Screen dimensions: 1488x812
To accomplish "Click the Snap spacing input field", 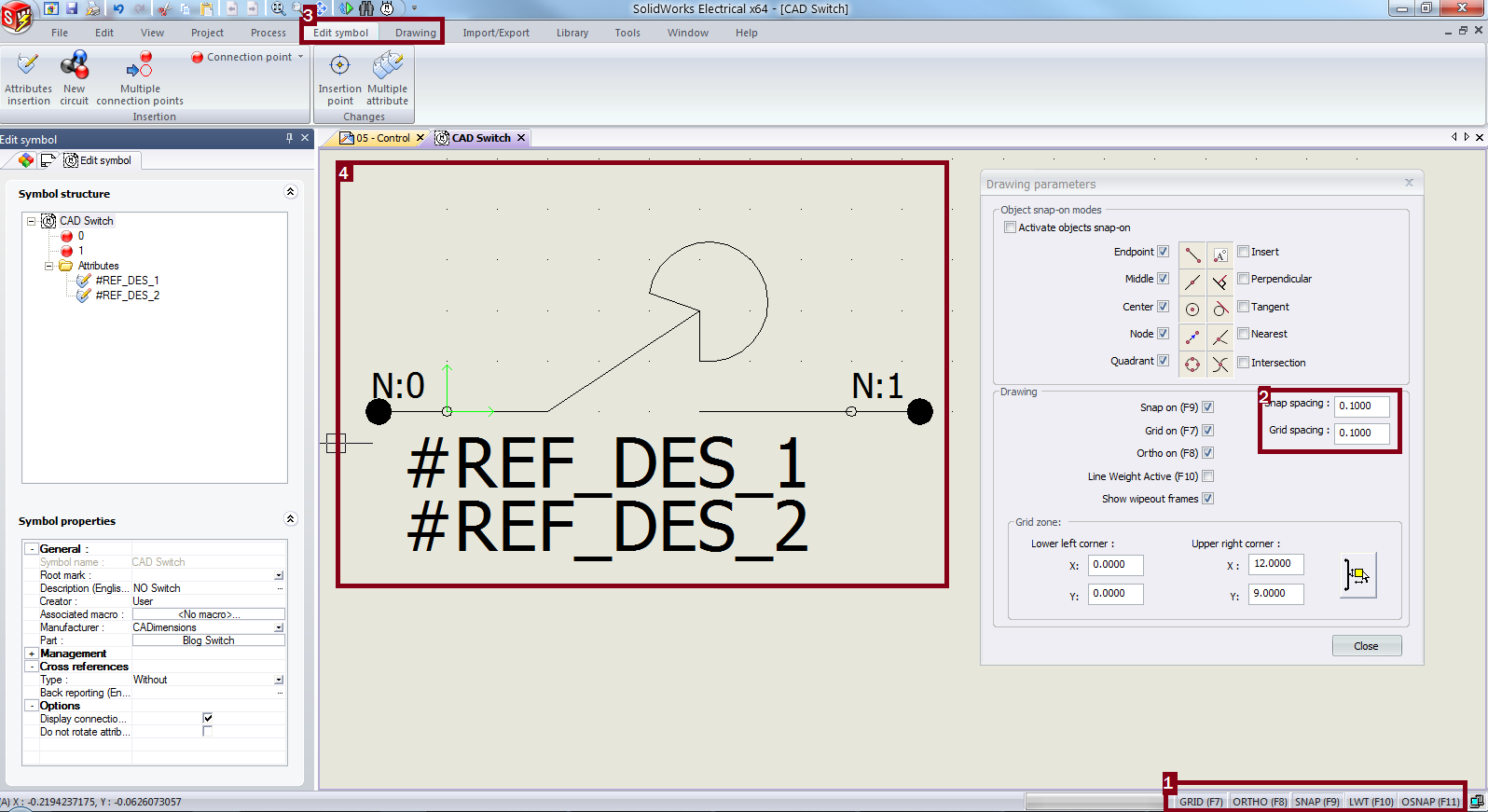I will pos(1361,406).
